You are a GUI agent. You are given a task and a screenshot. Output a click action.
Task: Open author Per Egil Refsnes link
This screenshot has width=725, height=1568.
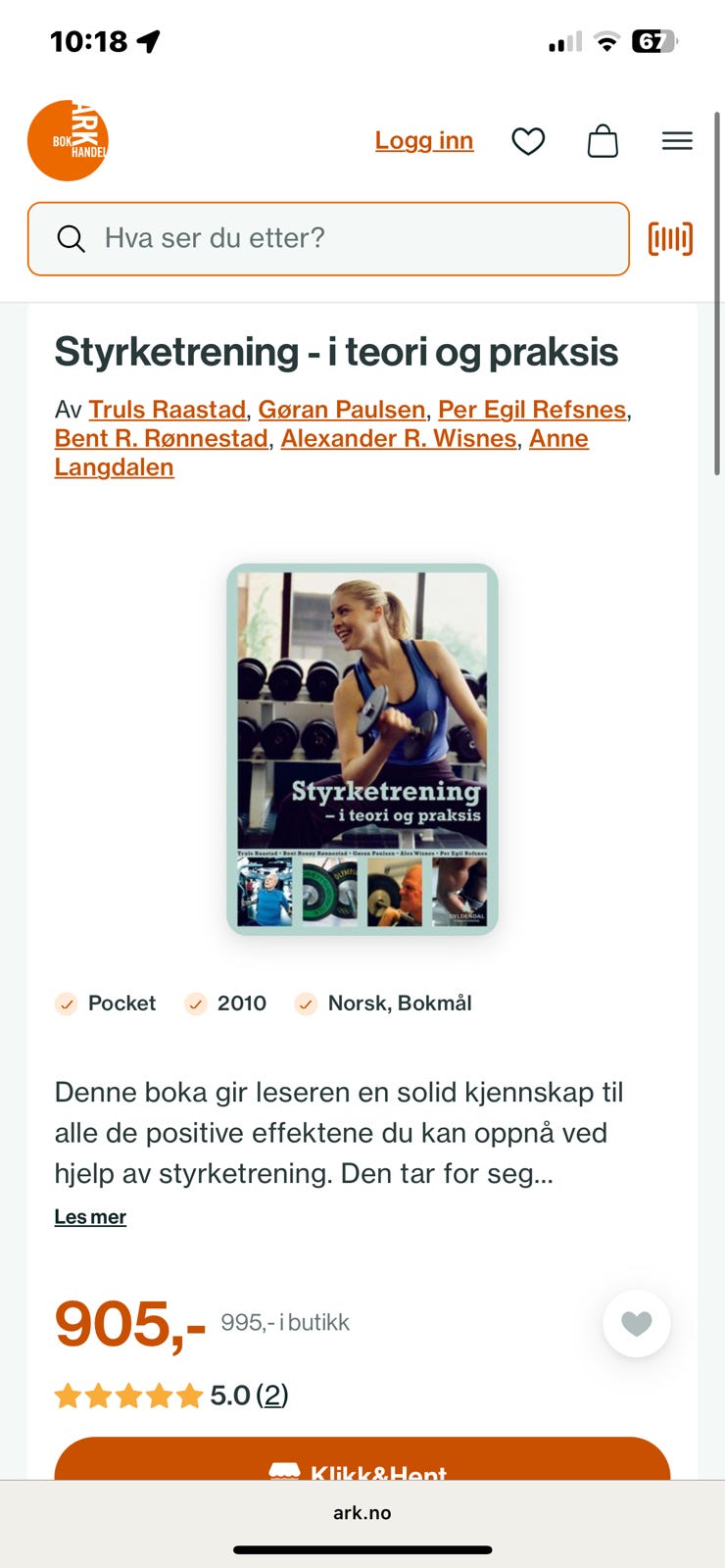[x=532, y=409]
